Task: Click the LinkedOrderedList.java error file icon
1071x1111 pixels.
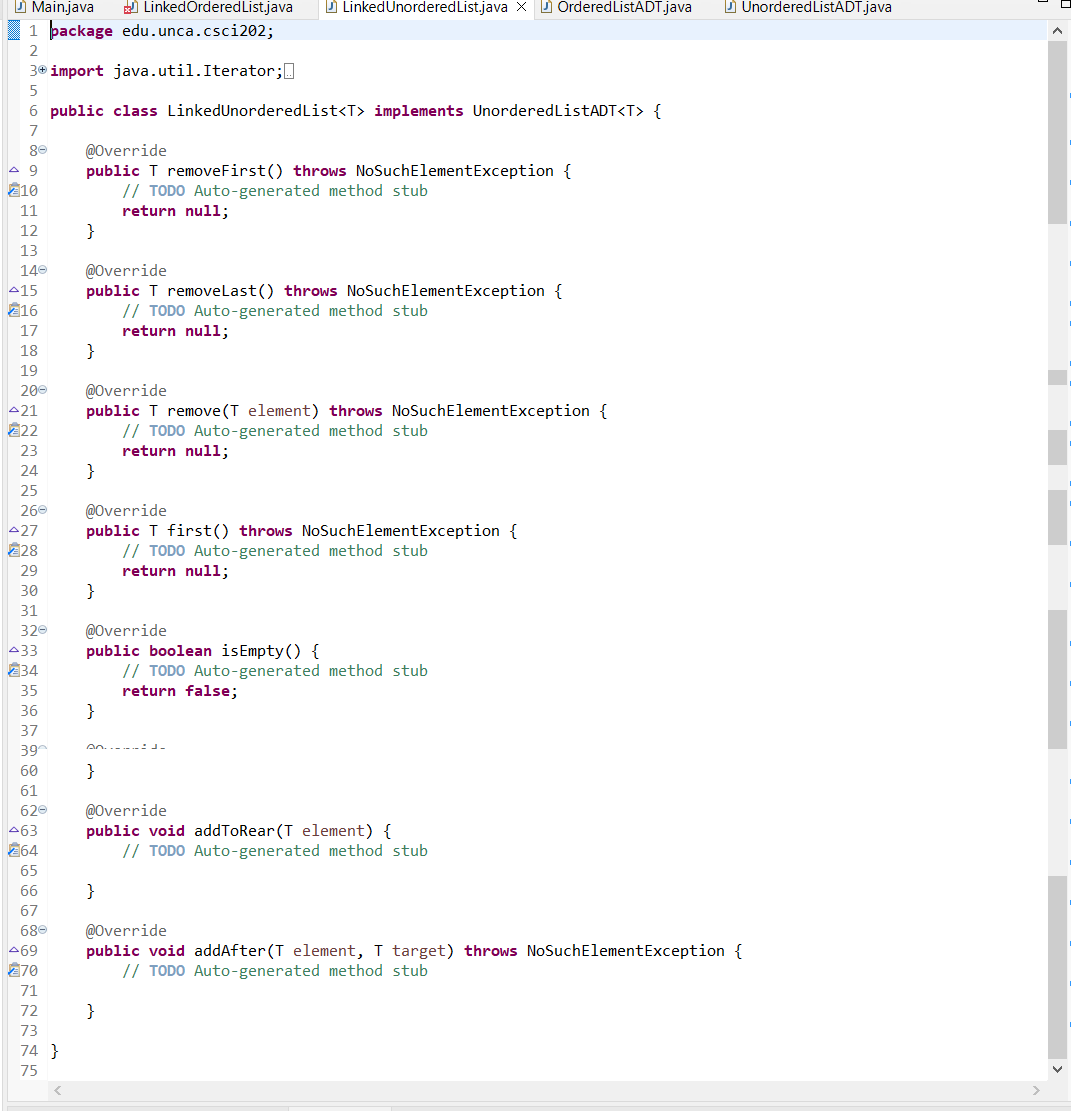Action: (130, 8)
